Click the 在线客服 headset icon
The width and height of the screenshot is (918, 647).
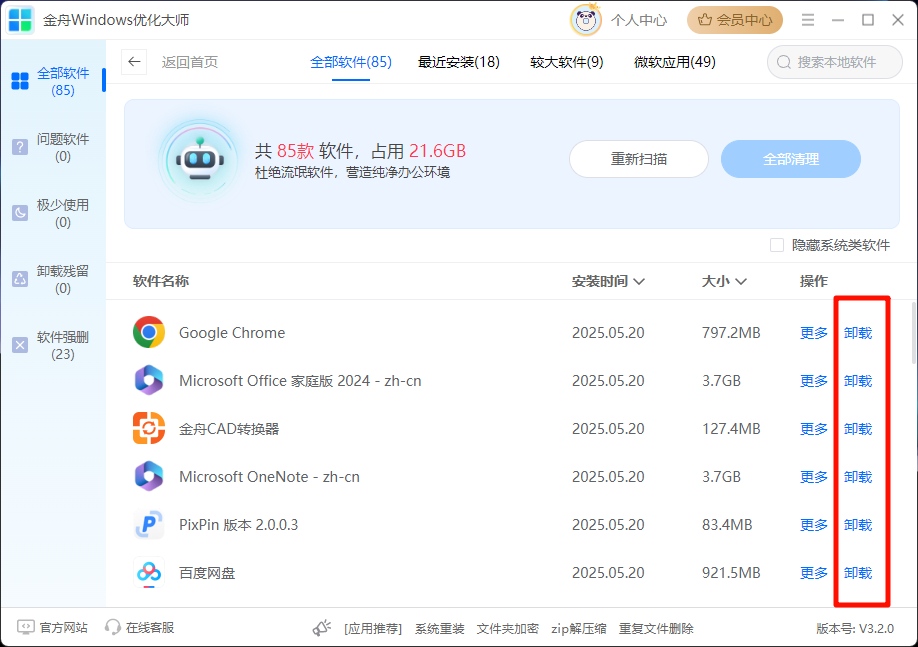click(x=112, y=628)
